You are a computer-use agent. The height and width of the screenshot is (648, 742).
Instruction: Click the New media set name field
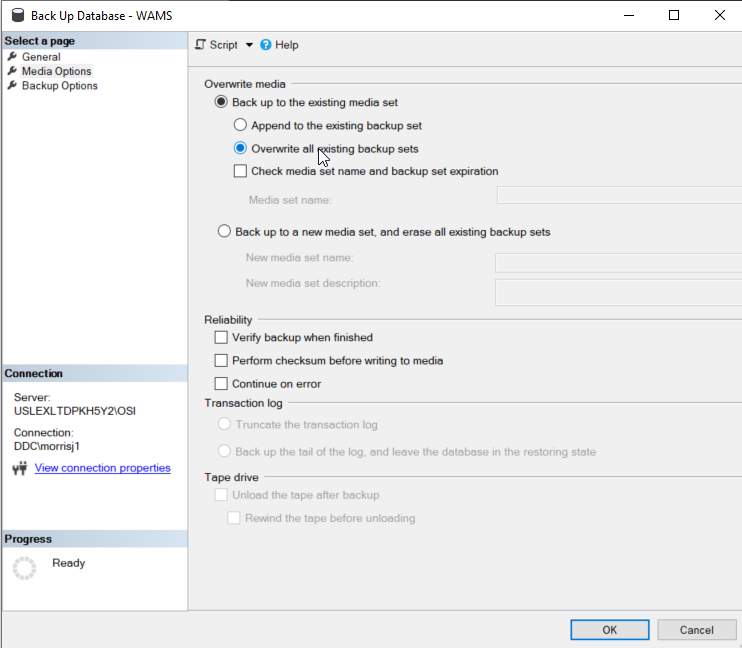[618, 263]
